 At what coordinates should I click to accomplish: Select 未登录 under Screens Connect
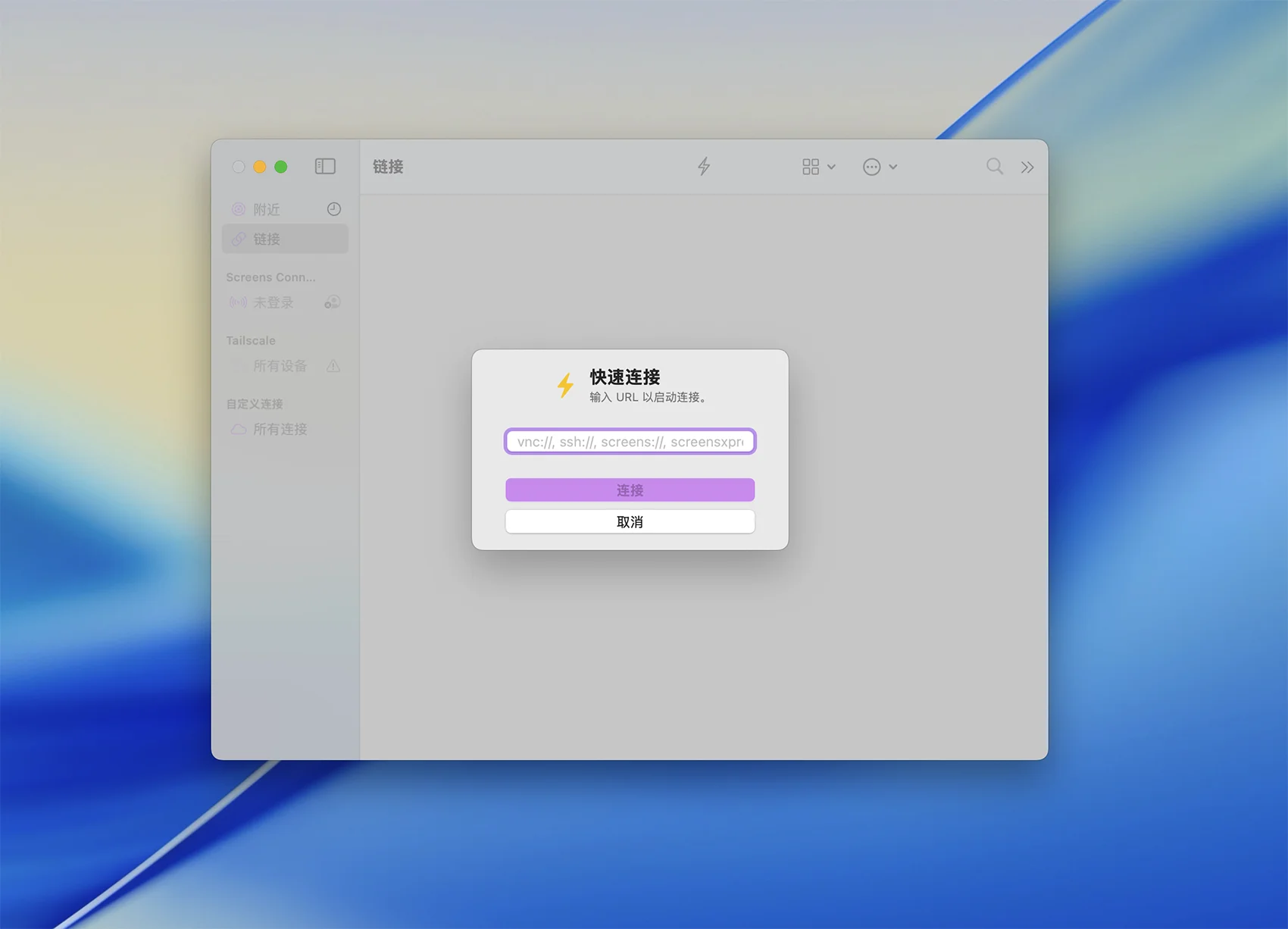click(273, 302)
